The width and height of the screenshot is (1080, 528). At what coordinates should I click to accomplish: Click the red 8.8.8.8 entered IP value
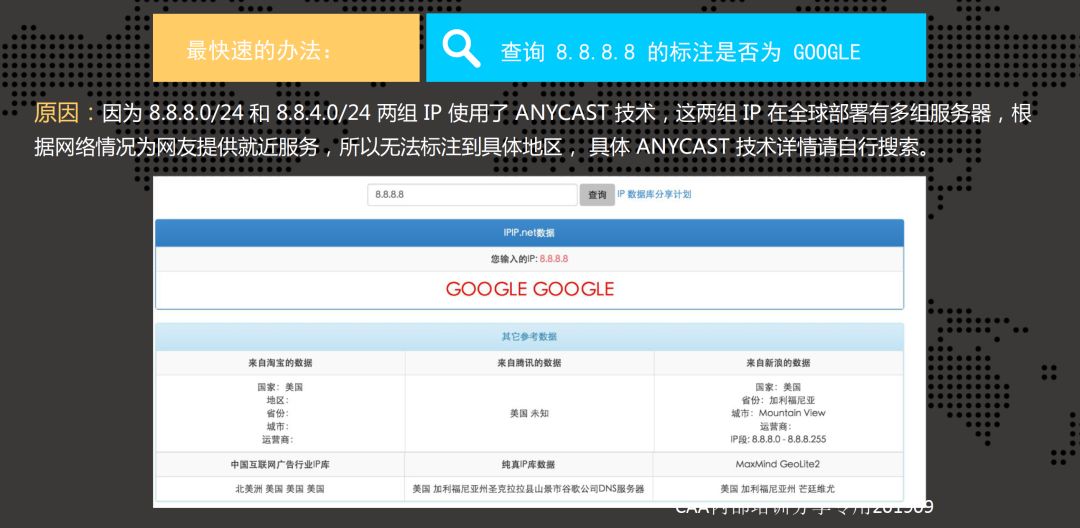(x=553, y=259)
